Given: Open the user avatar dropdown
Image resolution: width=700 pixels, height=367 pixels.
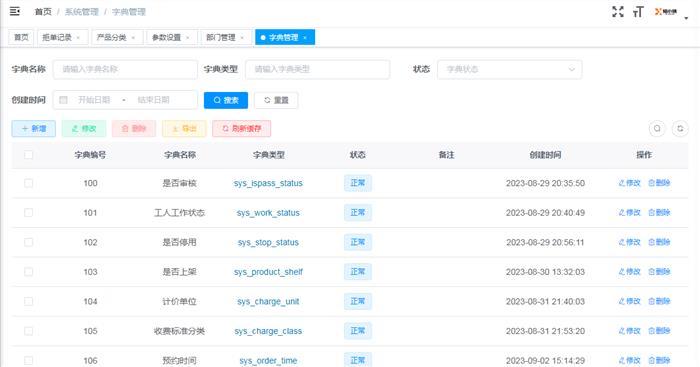Looking at the screenshot, I should (671, 12).
